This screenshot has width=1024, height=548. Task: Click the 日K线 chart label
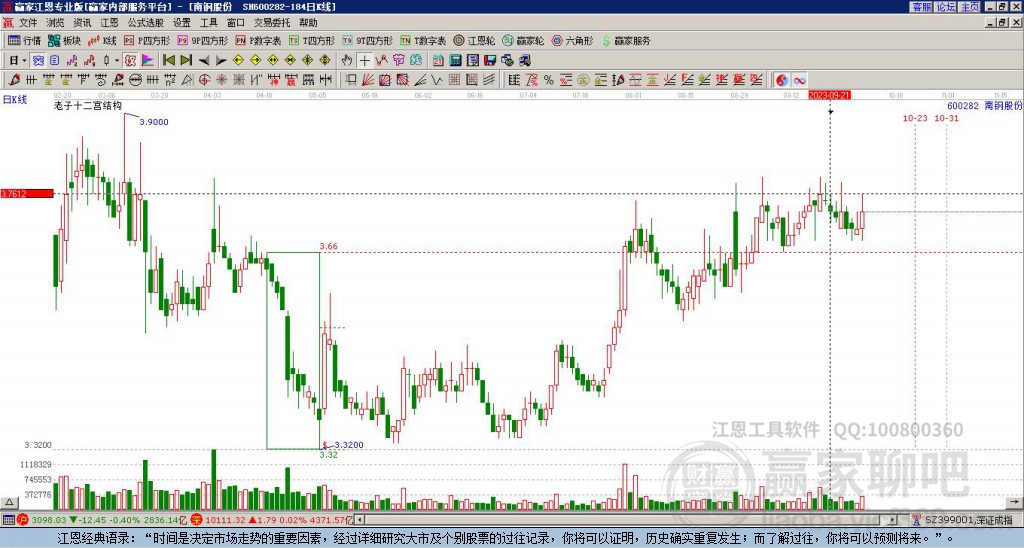point(14,100)
